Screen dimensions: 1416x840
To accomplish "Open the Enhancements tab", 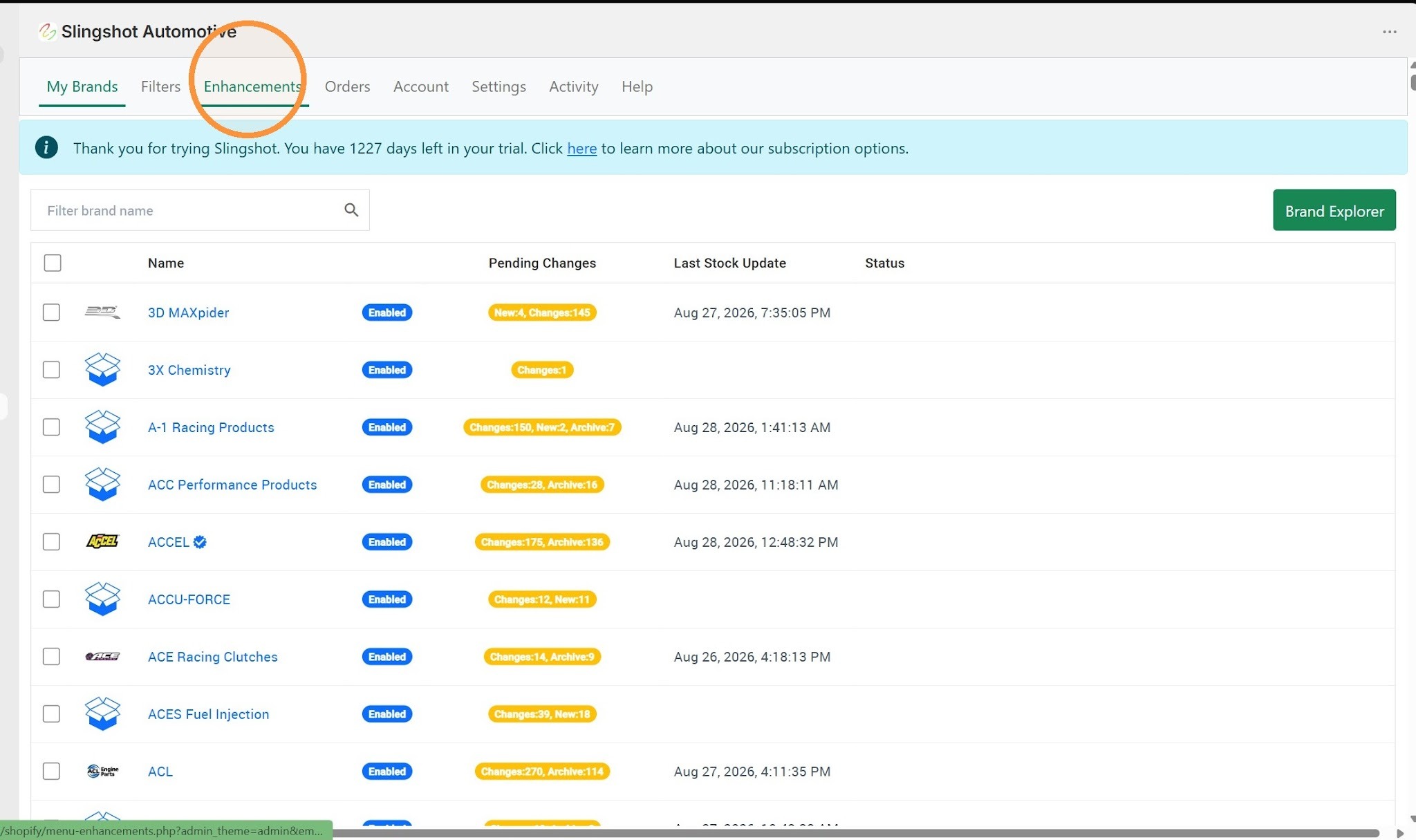I will 252,86.
